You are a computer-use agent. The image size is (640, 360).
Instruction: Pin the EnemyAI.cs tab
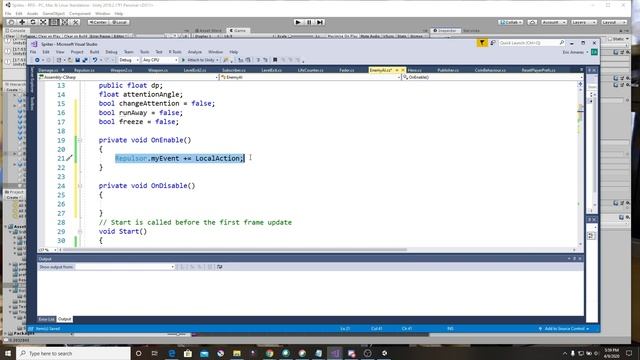coord(397,70)
